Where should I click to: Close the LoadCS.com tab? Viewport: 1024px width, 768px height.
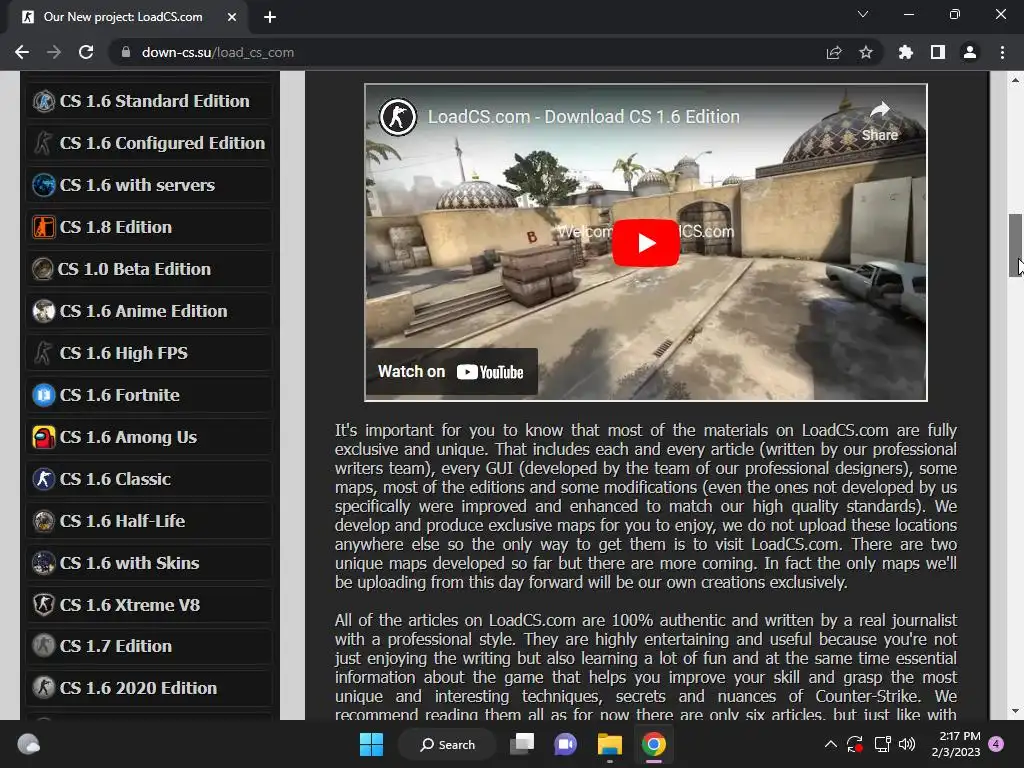point(232,17)
